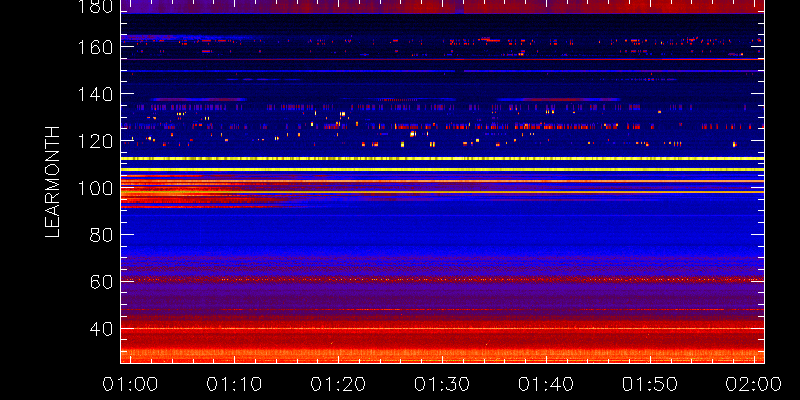Click the 01:20 time axis label
800x400 pixels.
click(338, 384)
